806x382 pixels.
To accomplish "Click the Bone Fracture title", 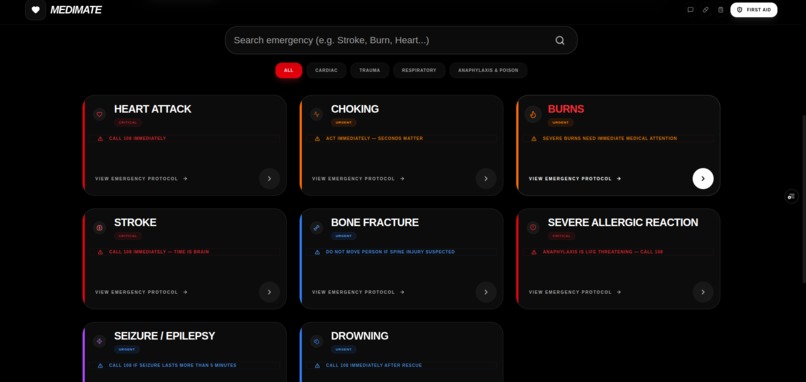I will tap(375, 223).
